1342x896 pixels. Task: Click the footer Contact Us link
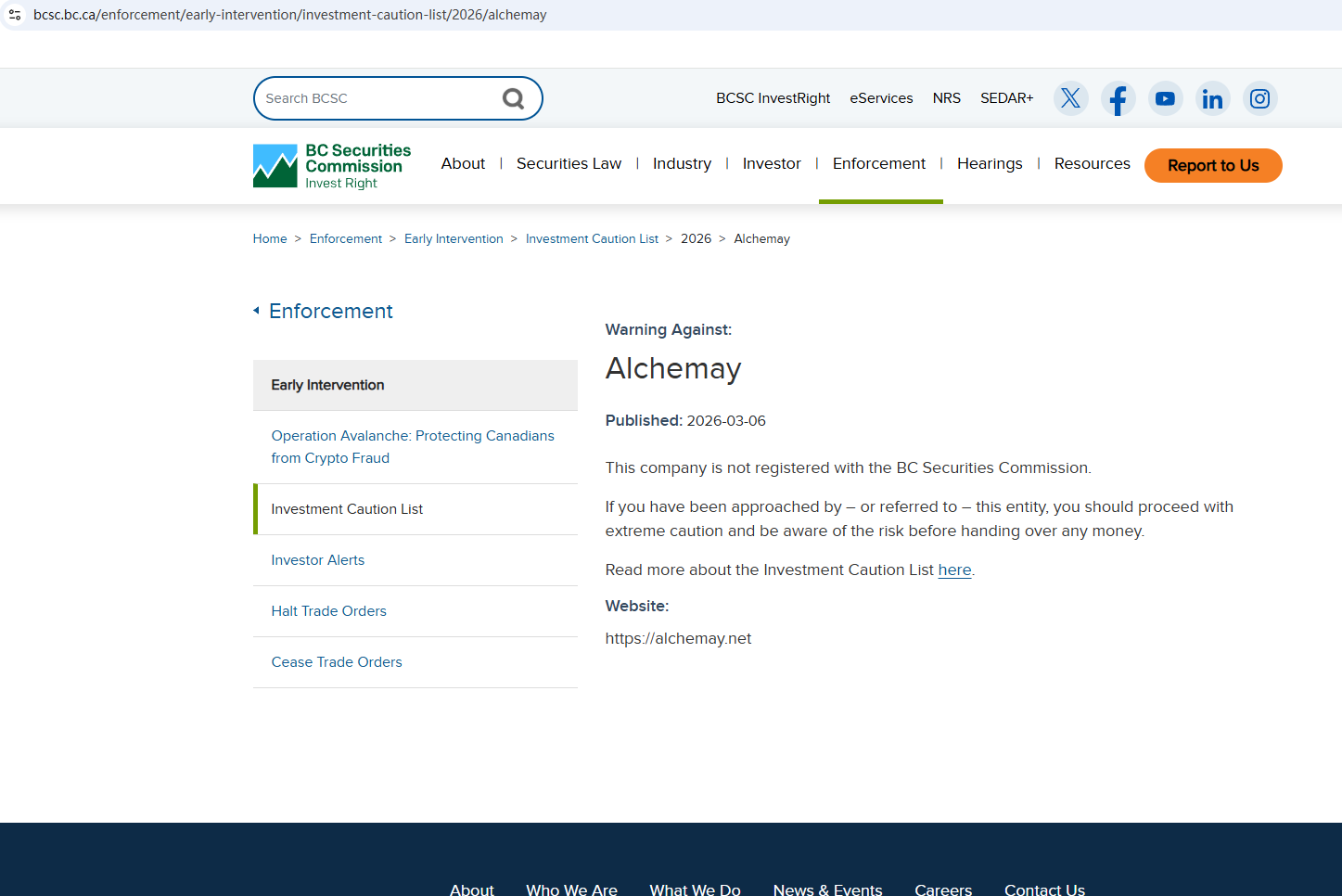pyautogui.click(x=1044, y=890)
